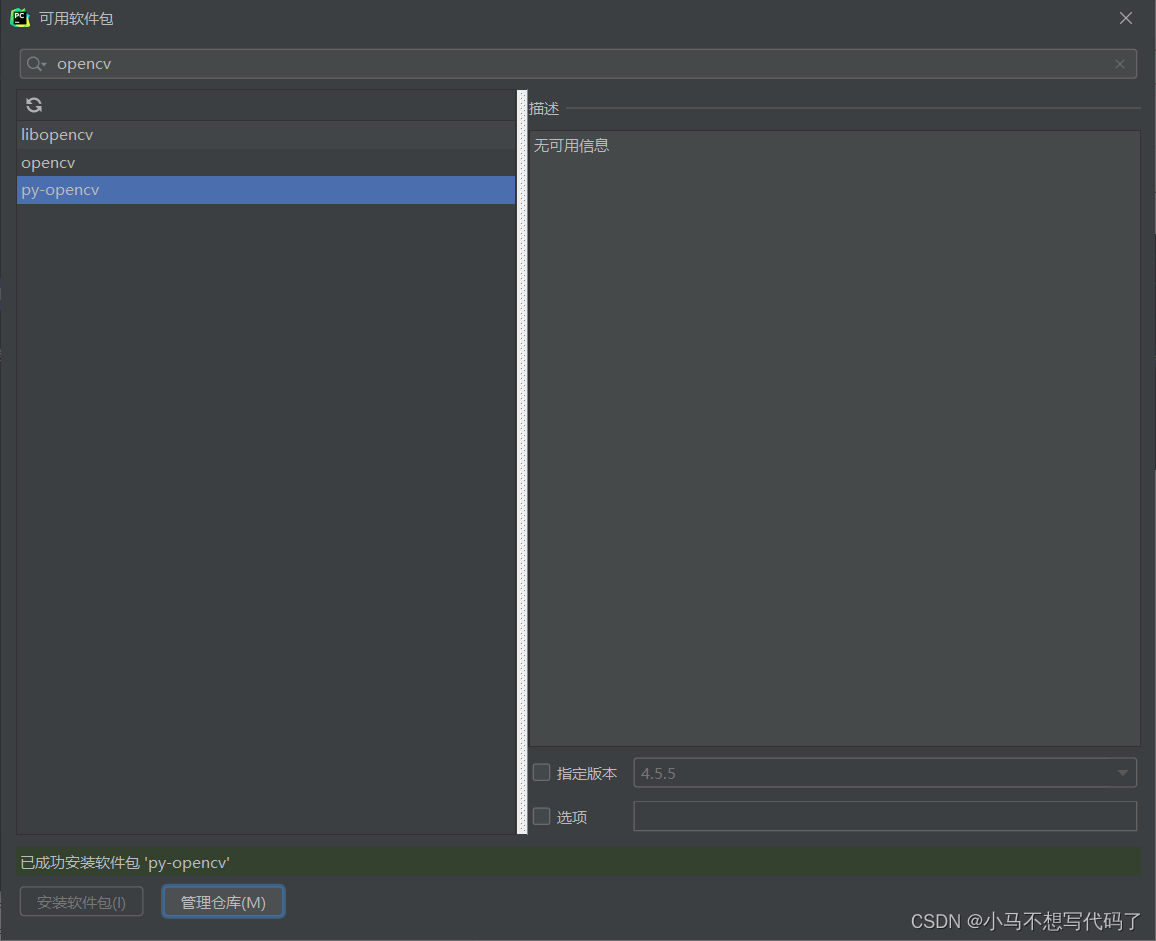Click the 无可用信息 description text
The image size is (1156, 941).
571,146
